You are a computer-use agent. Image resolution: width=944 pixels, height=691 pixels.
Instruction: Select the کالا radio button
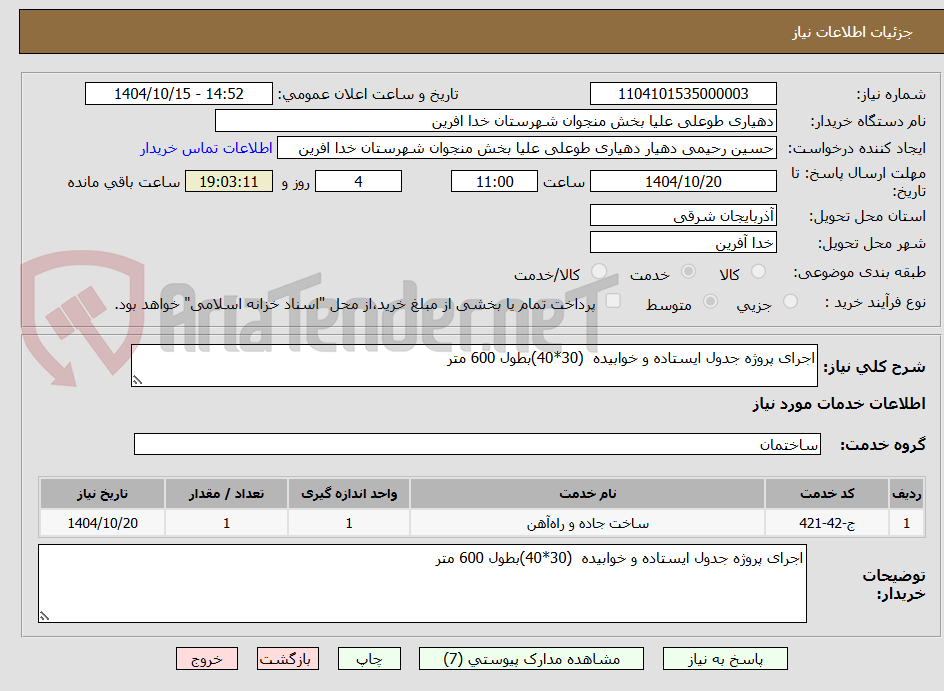759,271
